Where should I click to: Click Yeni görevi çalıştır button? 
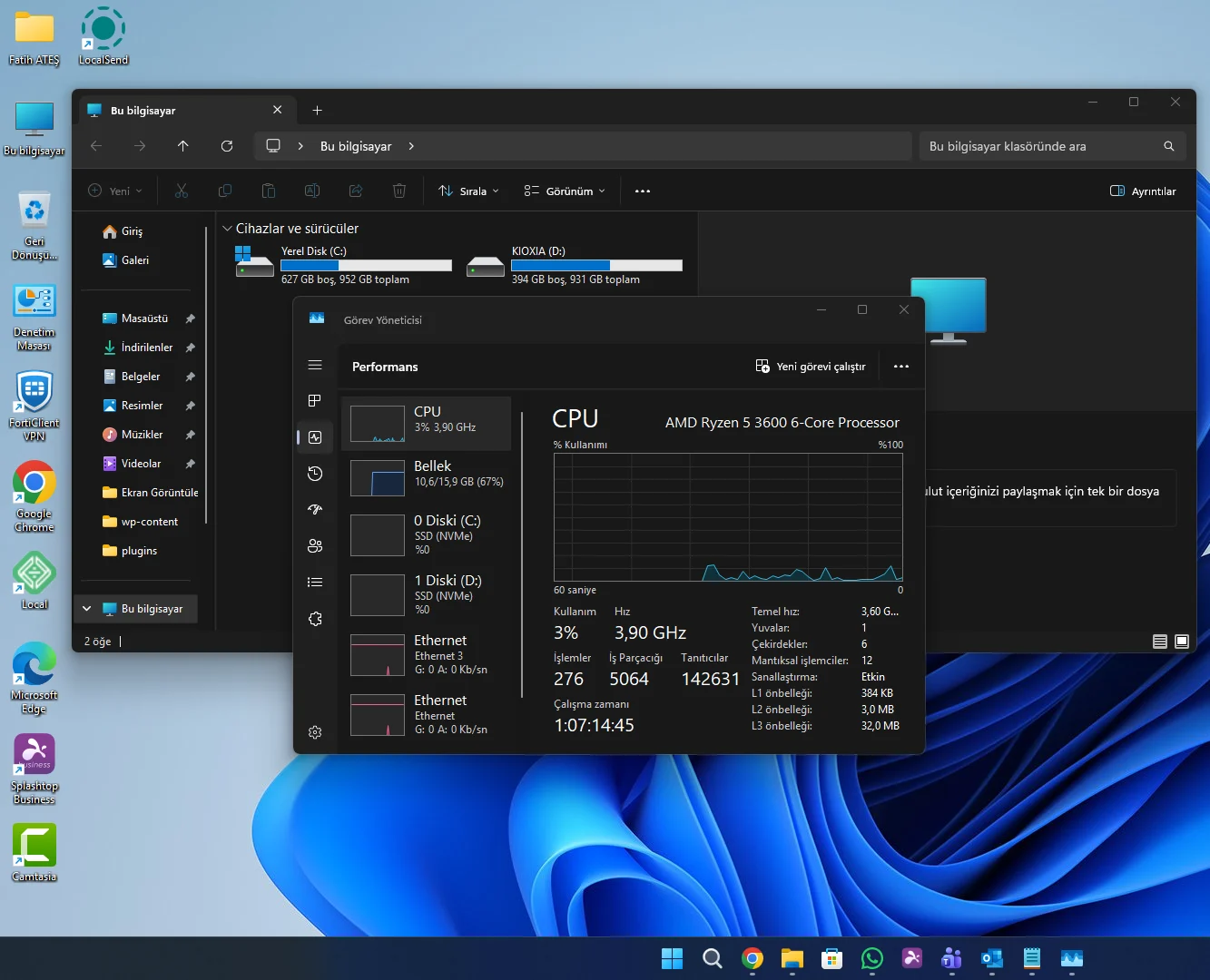[x=811, y=367]
